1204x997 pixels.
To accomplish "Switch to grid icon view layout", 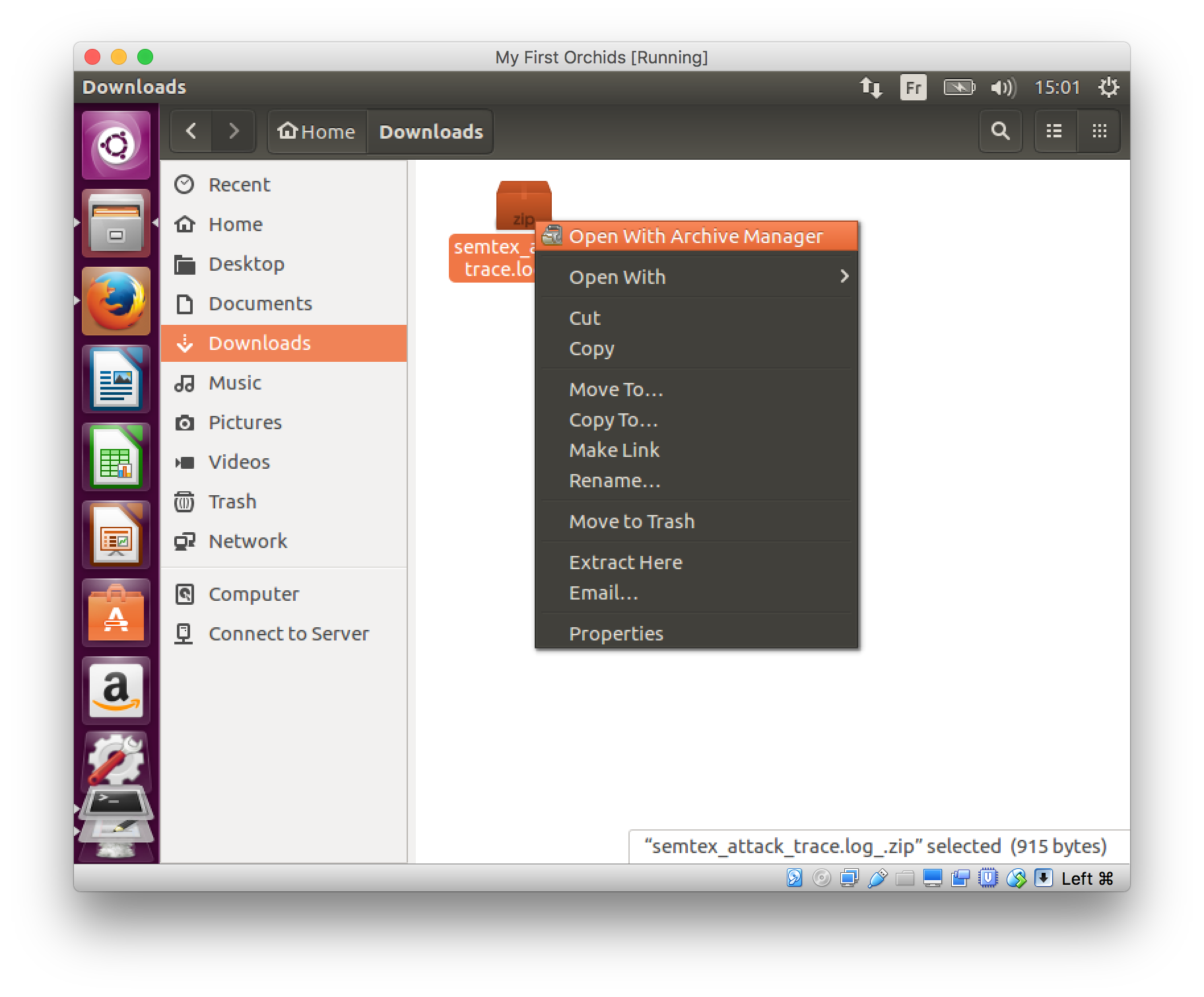I will [1099, 131].
